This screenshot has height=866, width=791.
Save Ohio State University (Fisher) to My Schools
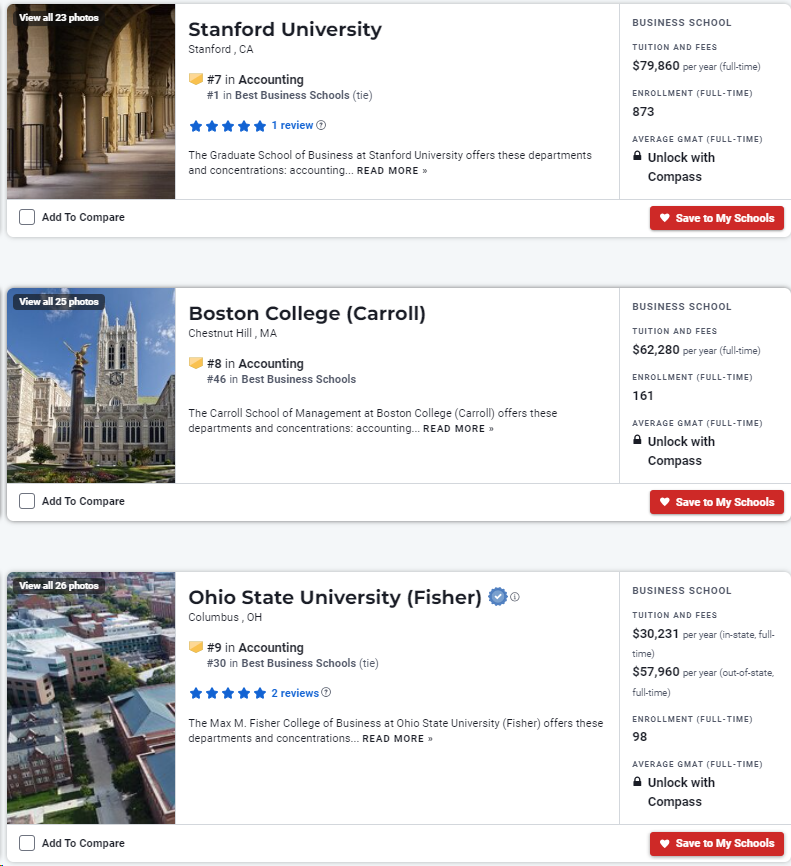tap(716, 843)
